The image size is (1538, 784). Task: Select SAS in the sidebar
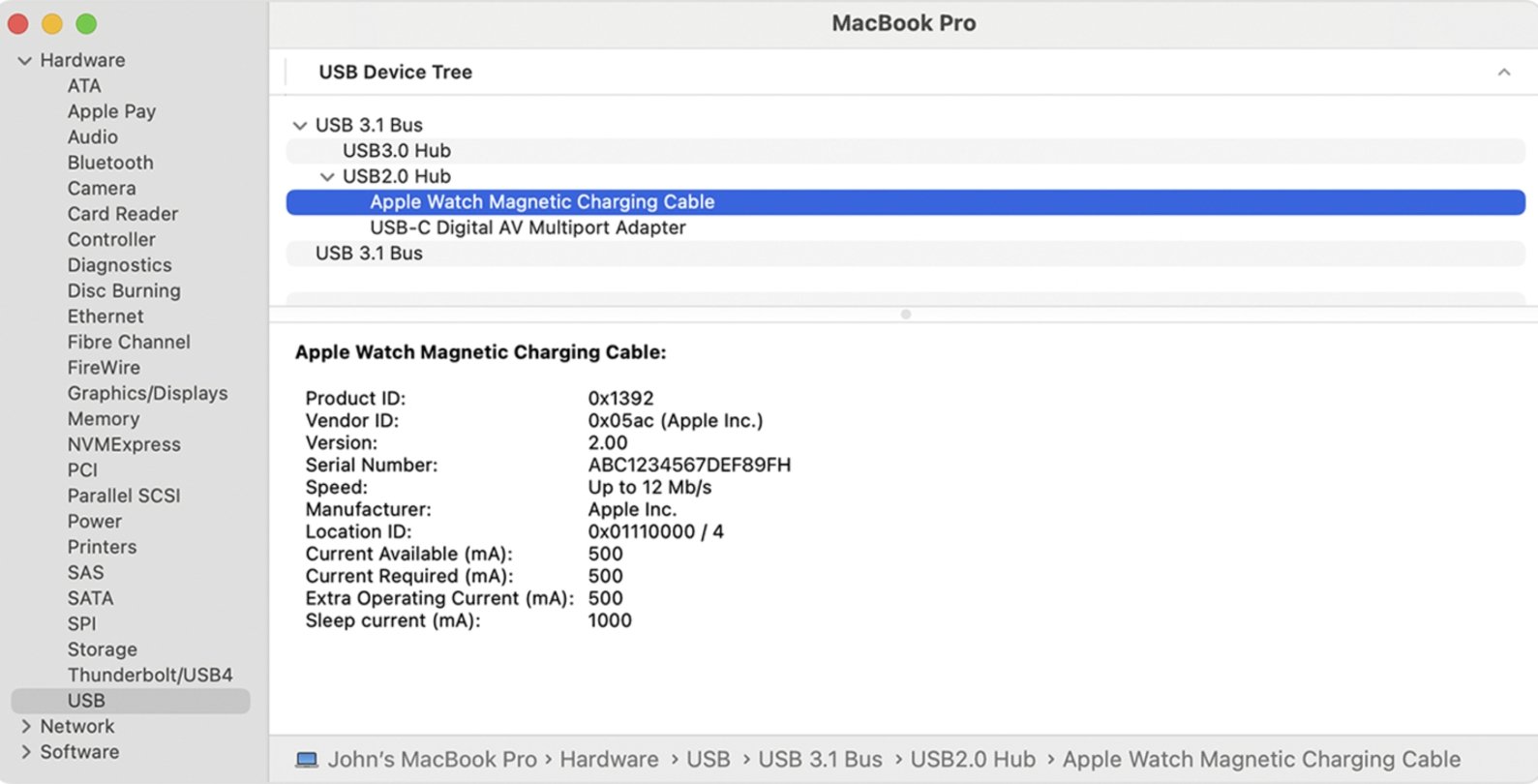(85, 573)
